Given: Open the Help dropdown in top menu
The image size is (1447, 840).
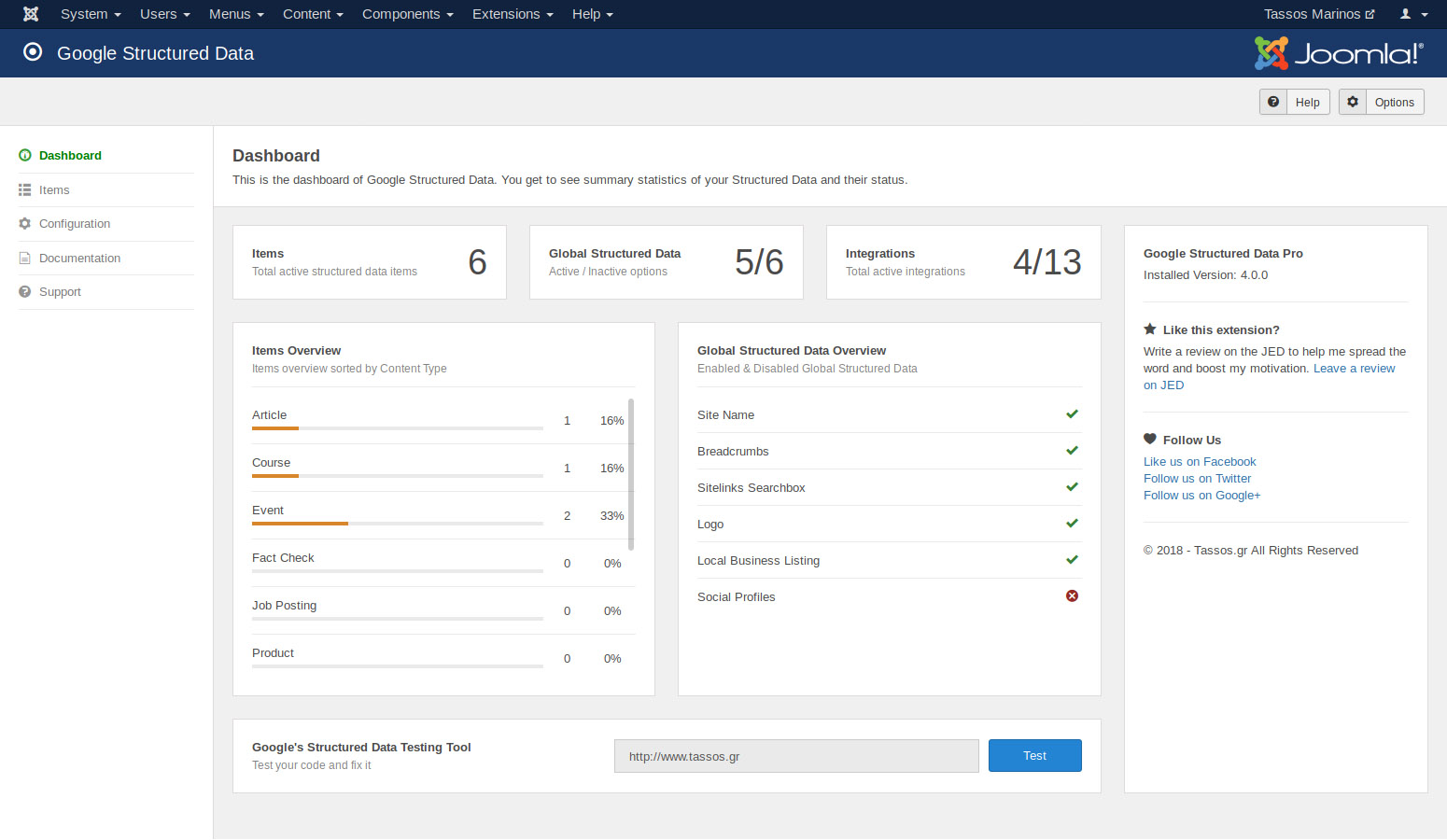Looking at the screenshot, I should (593, 14).
